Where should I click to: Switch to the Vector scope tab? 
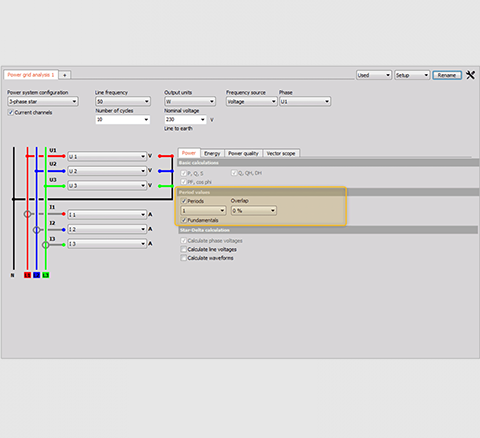tap(281, 153)
